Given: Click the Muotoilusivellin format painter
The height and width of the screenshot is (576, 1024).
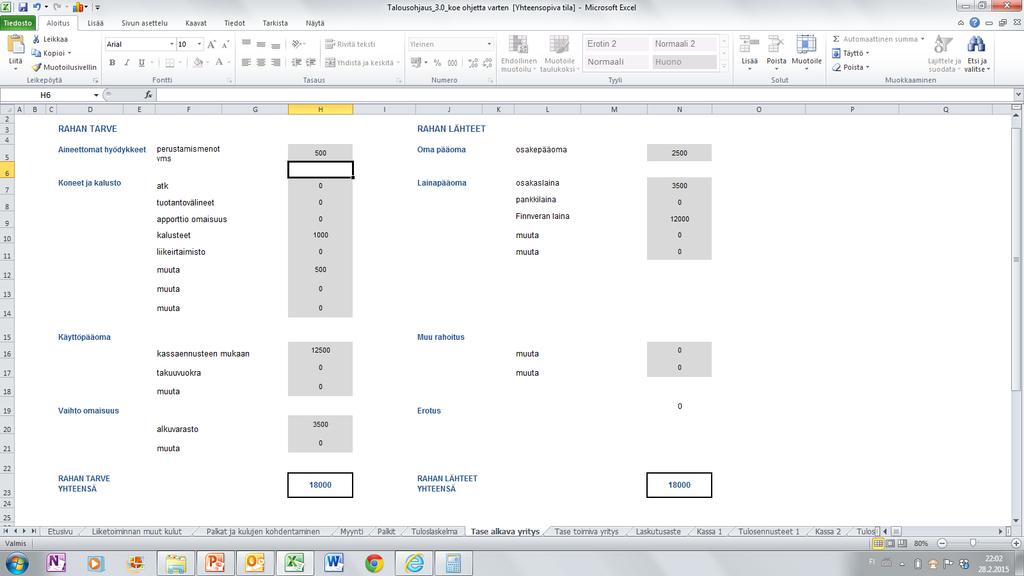Looking at the screenshot, I should 64,67.
